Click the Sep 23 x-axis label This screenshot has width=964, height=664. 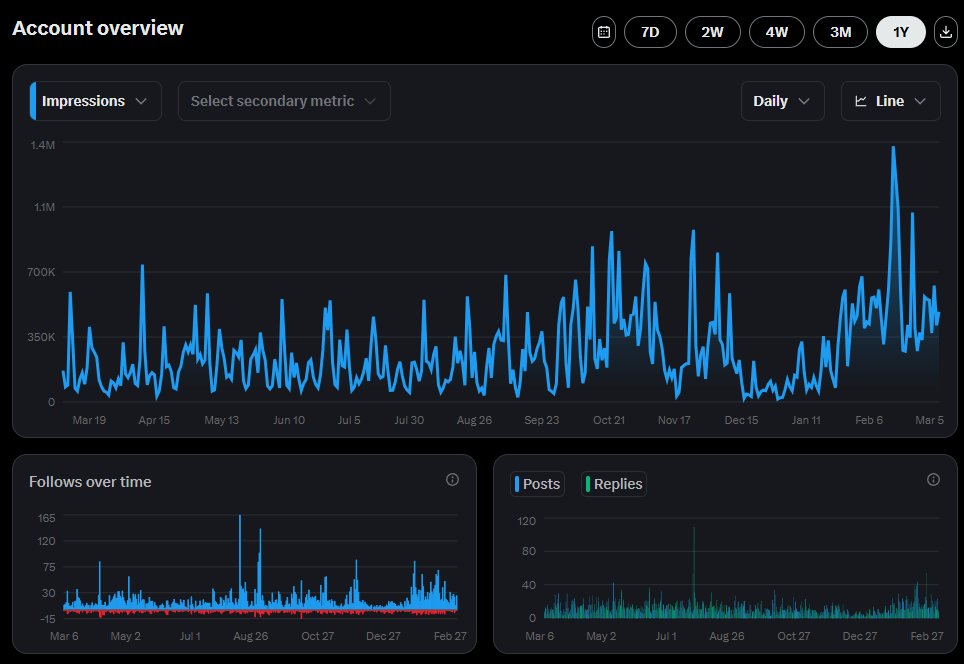[542, 420]
